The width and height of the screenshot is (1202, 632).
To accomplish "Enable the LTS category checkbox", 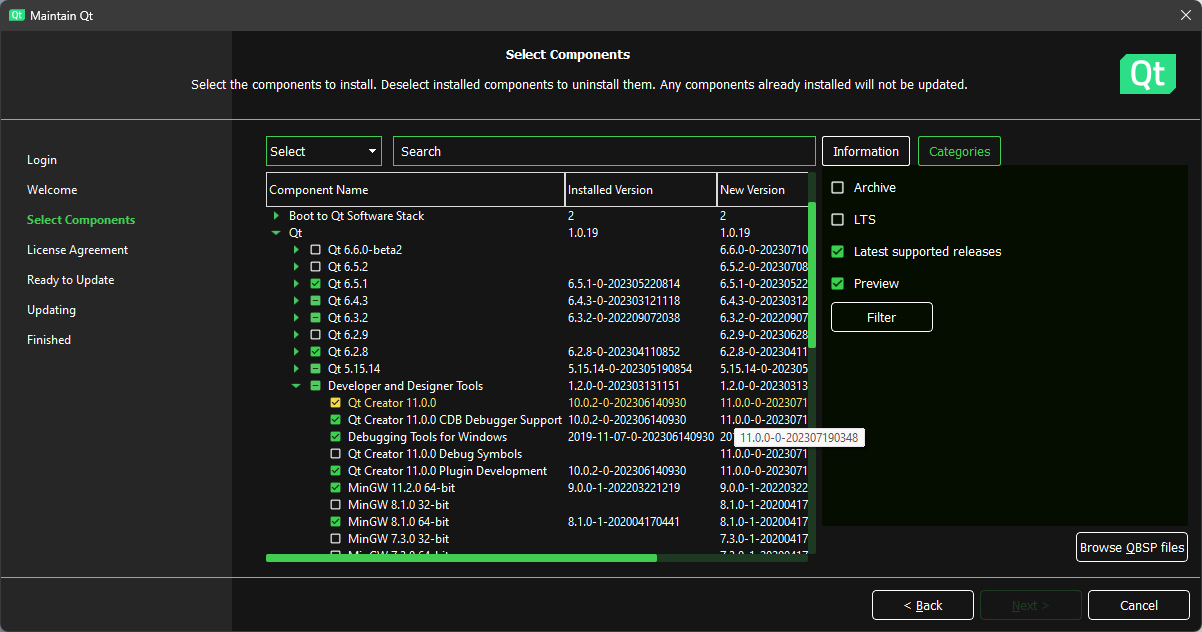I will pos(838,220).
